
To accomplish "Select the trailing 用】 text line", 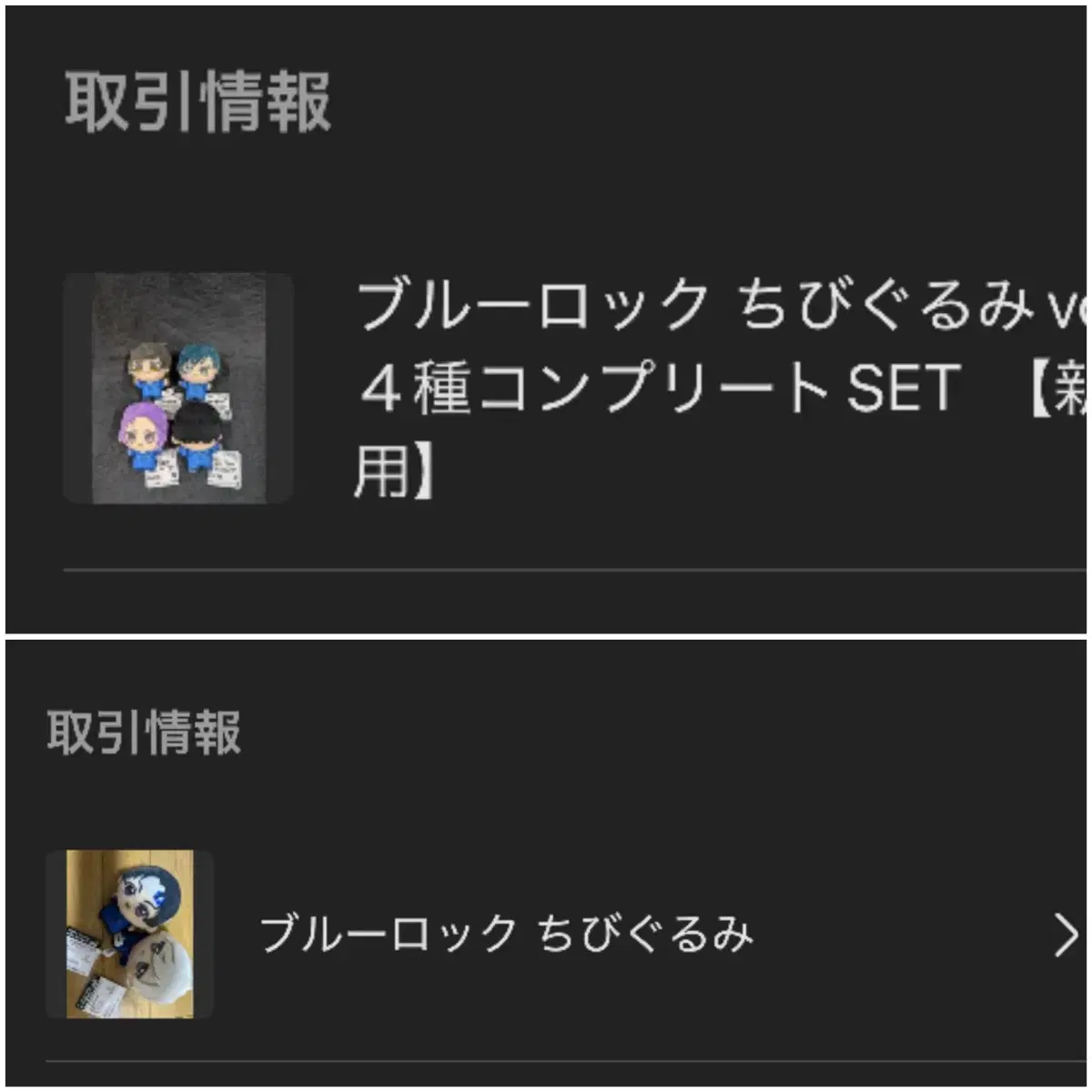I will (x=395, y=473).
